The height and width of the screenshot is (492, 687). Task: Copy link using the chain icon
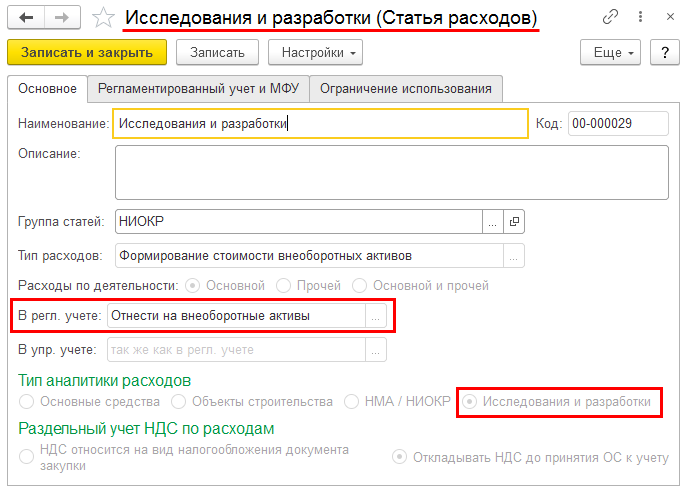coord(610,17)
